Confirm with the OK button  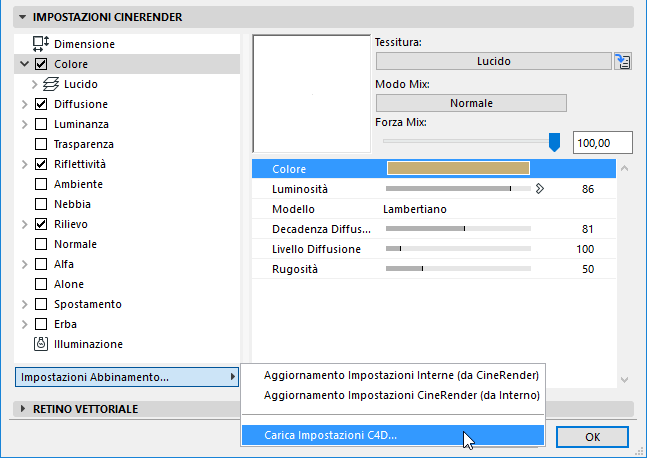pyautogui.click(x=593, y=437)
